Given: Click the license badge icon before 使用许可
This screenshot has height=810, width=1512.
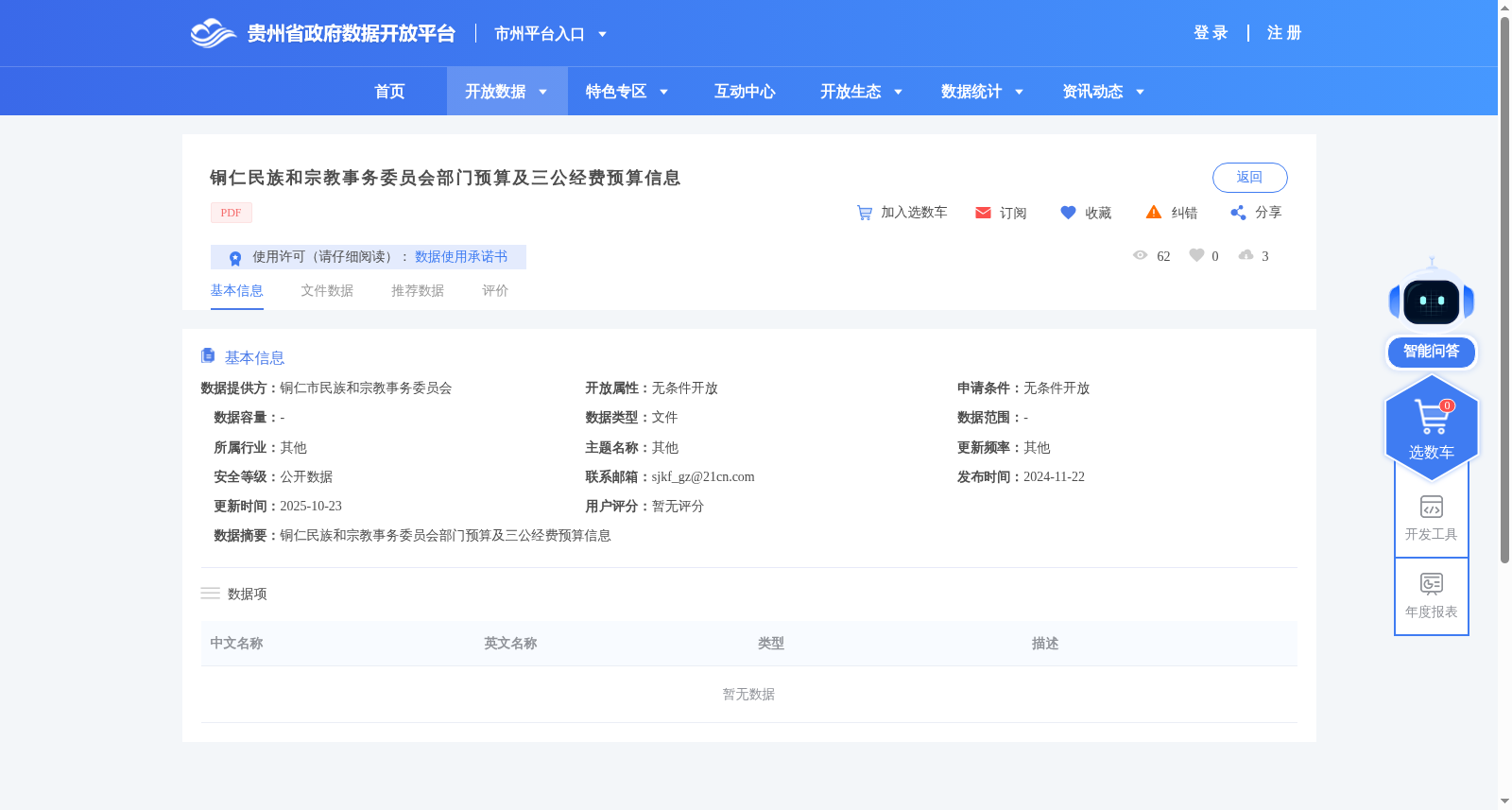Looking at the screenshot, I should click(x=235, y=258).
